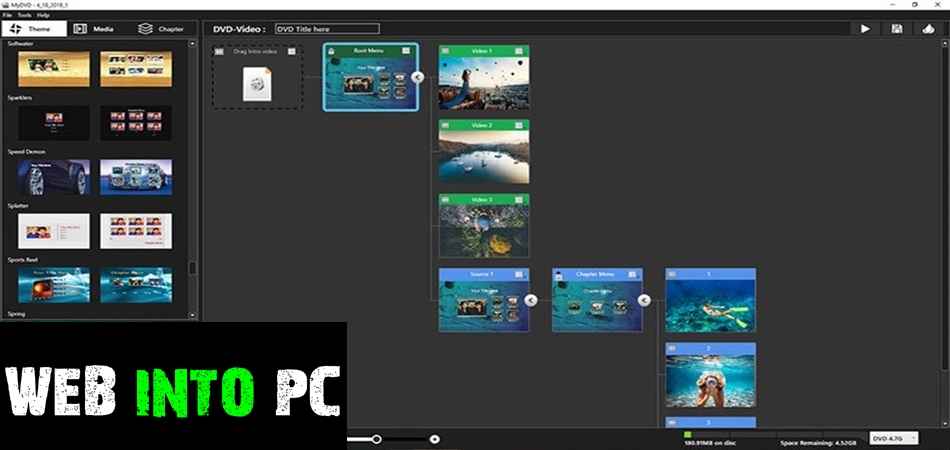Open the File menu
Screen dimensions: 950x450
pos(9,15)
